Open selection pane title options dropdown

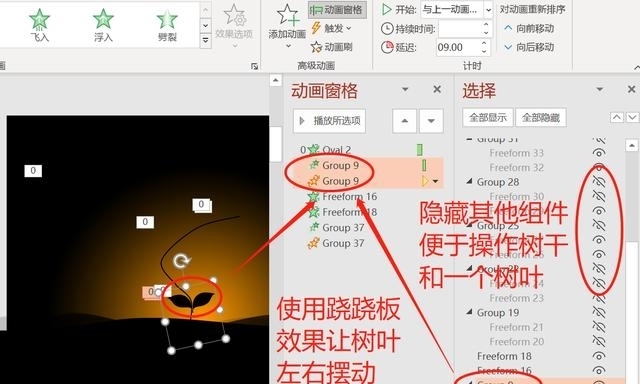(x=599, y=89)
